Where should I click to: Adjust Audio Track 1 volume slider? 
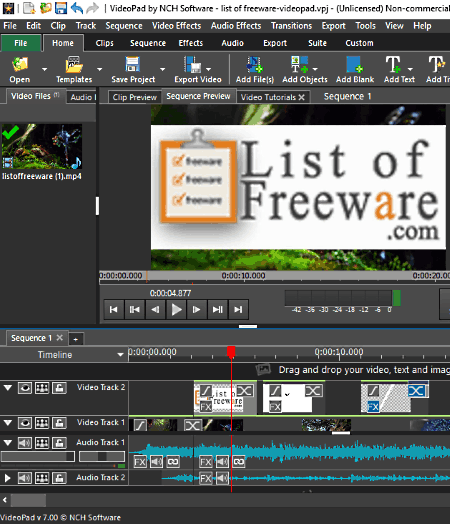pyautogui.click(x=38, y=456)
